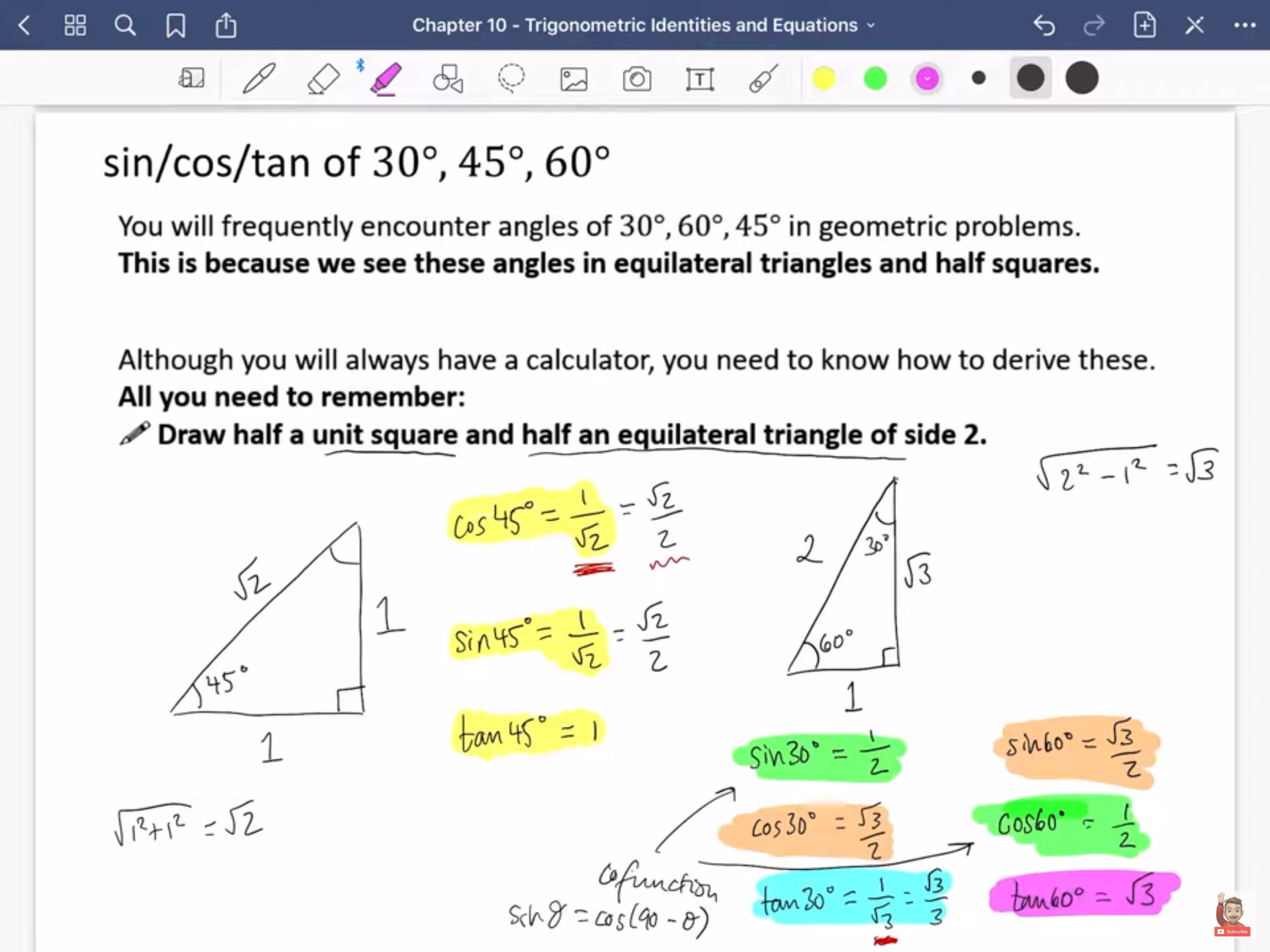
Task: Activate the laser pointer tool
Action: click(x=763, y=78)
